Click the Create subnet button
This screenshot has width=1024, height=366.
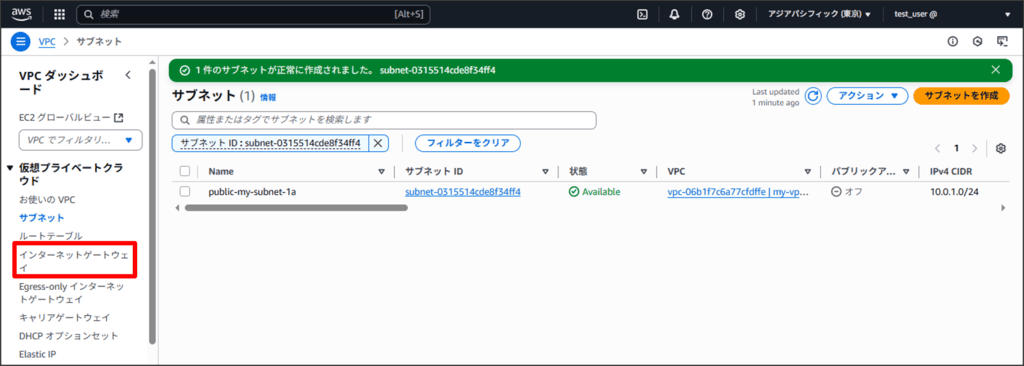point(962,96)
